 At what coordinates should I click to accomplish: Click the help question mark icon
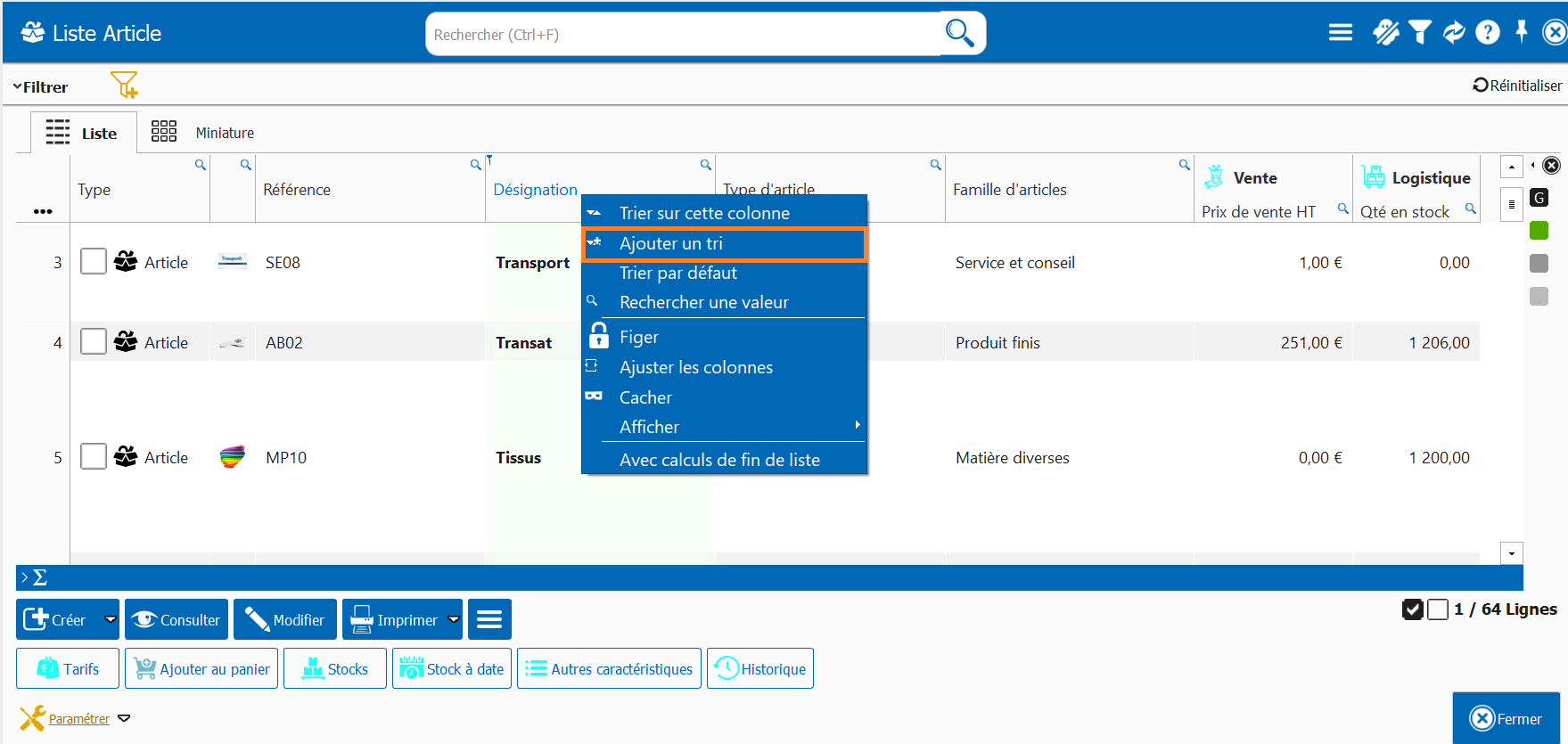coord(1487,33)
